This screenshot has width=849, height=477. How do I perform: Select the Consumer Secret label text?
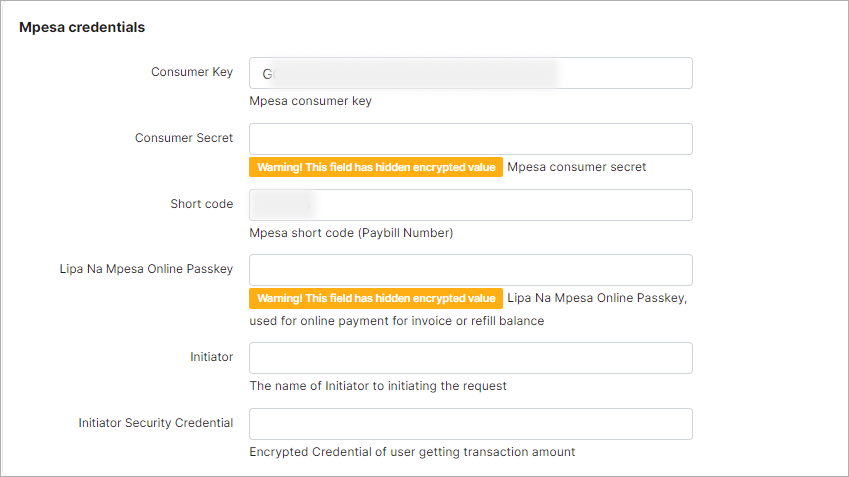point(184,138)
